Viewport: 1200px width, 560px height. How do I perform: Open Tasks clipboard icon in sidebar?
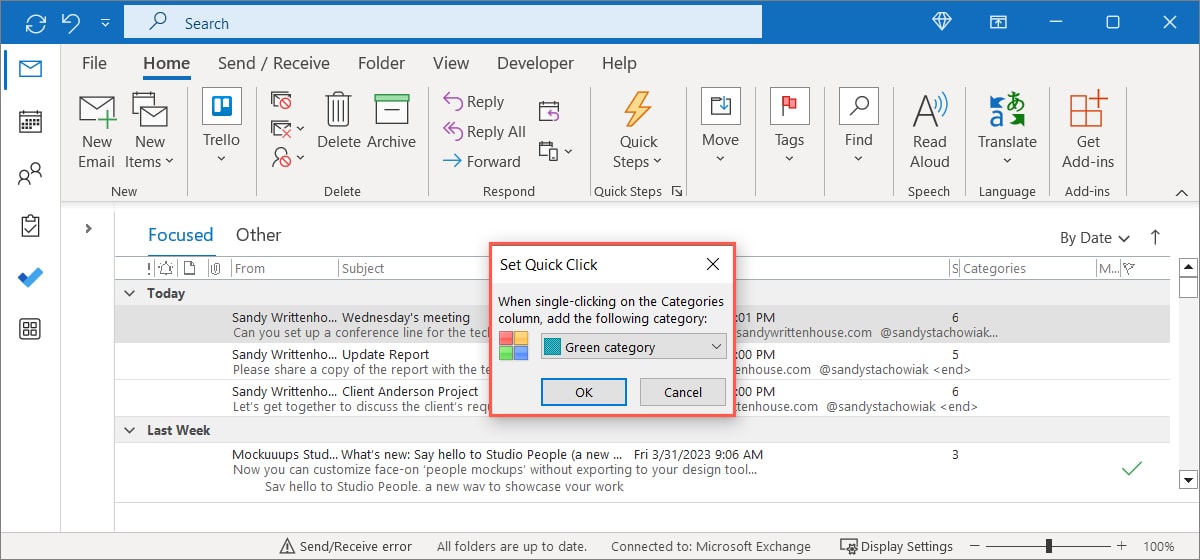coord(30,226)
